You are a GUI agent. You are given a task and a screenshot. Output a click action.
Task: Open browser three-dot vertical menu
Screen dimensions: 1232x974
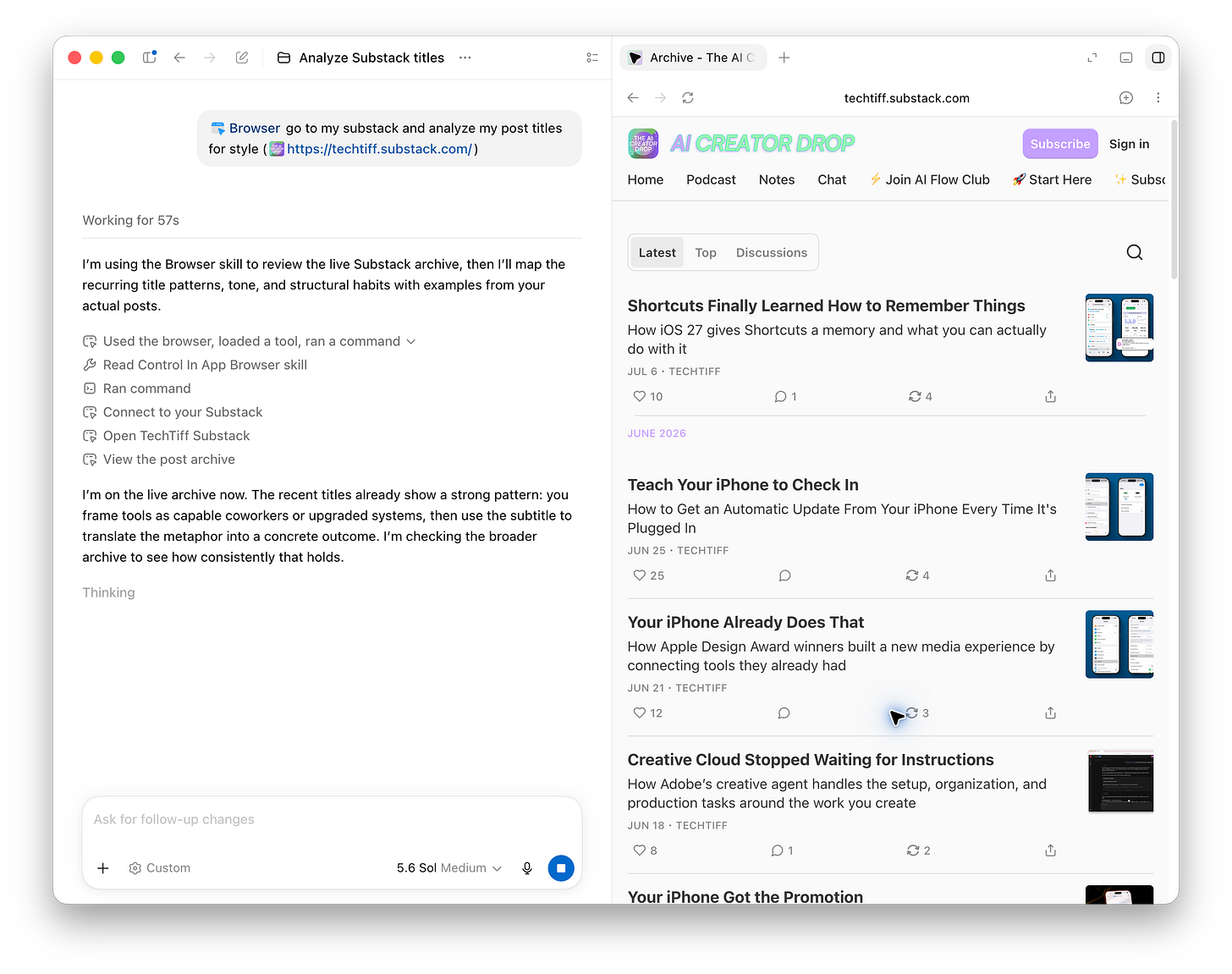click(1158, 98)
